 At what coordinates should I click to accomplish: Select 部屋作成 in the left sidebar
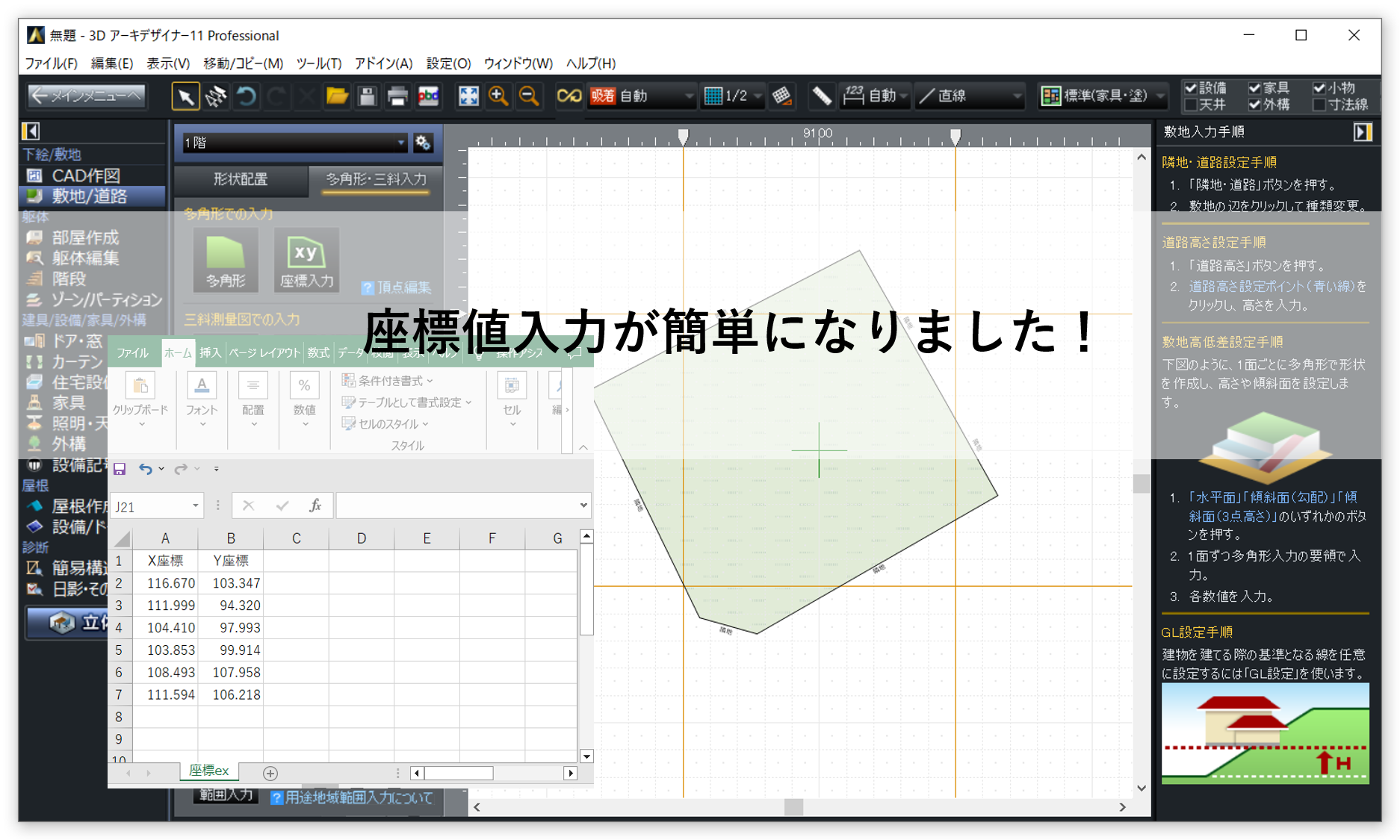[85, 237]
